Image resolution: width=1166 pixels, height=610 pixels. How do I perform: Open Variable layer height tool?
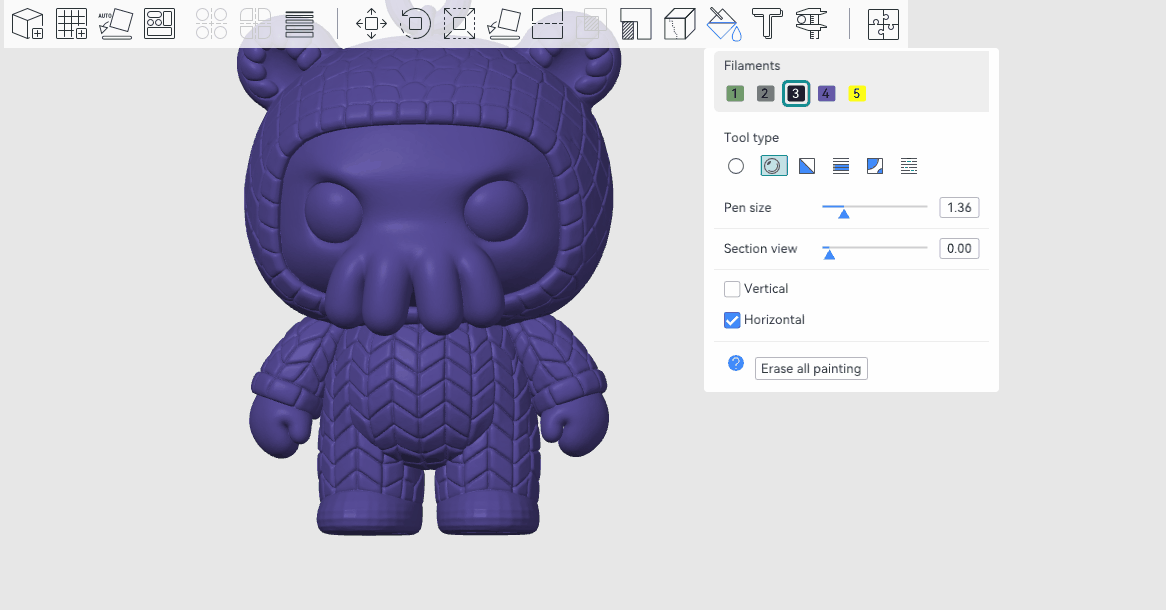[x=300, y=24]
